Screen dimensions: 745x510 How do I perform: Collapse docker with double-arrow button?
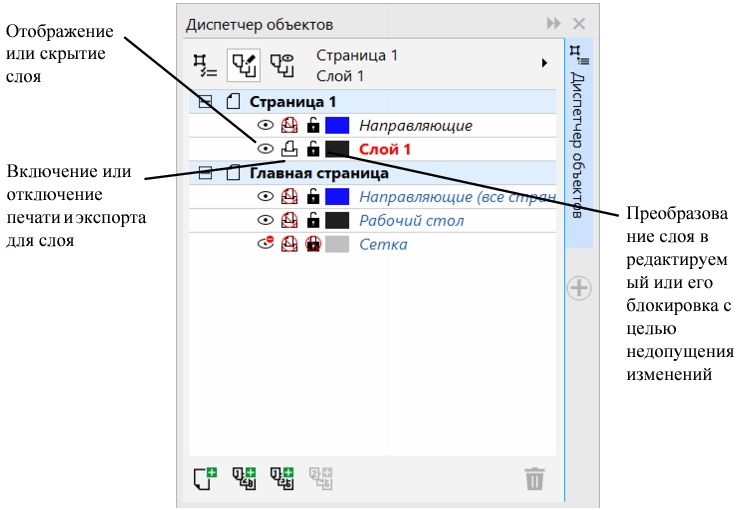tap(553, 24)
